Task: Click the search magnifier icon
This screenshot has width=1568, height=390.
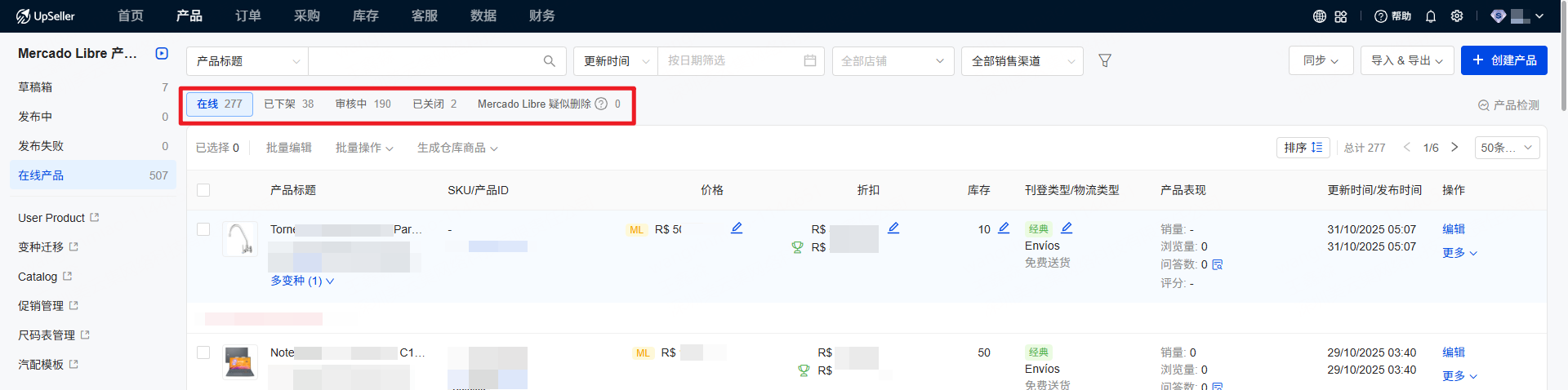Action: click(x=550, y=61)
